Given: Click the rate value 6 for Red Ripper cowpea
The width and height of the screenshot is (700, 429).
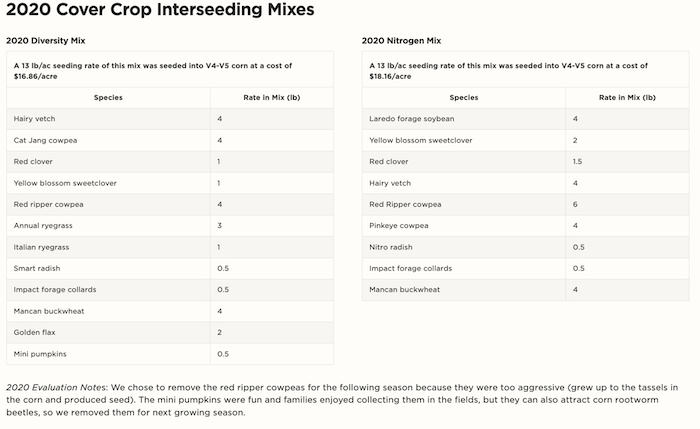Looking at the screenshot, I should pyautogui.click(x=575, y=204).
